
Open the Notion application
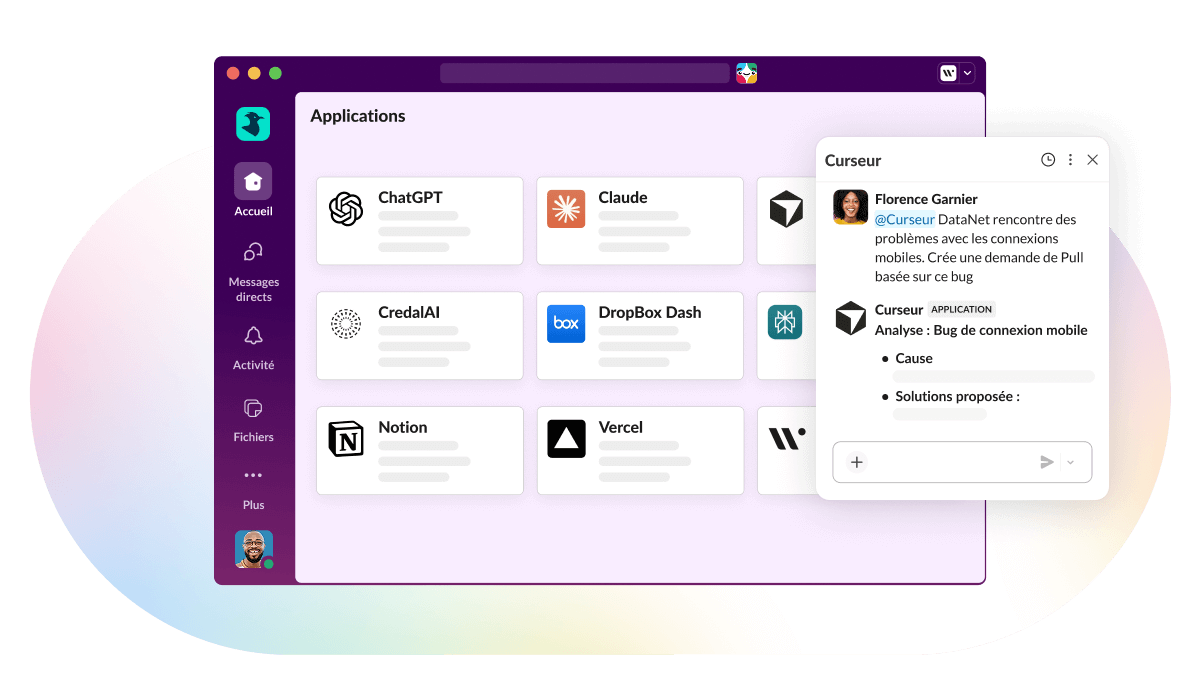pyautogui.click(x=419, y=450)
